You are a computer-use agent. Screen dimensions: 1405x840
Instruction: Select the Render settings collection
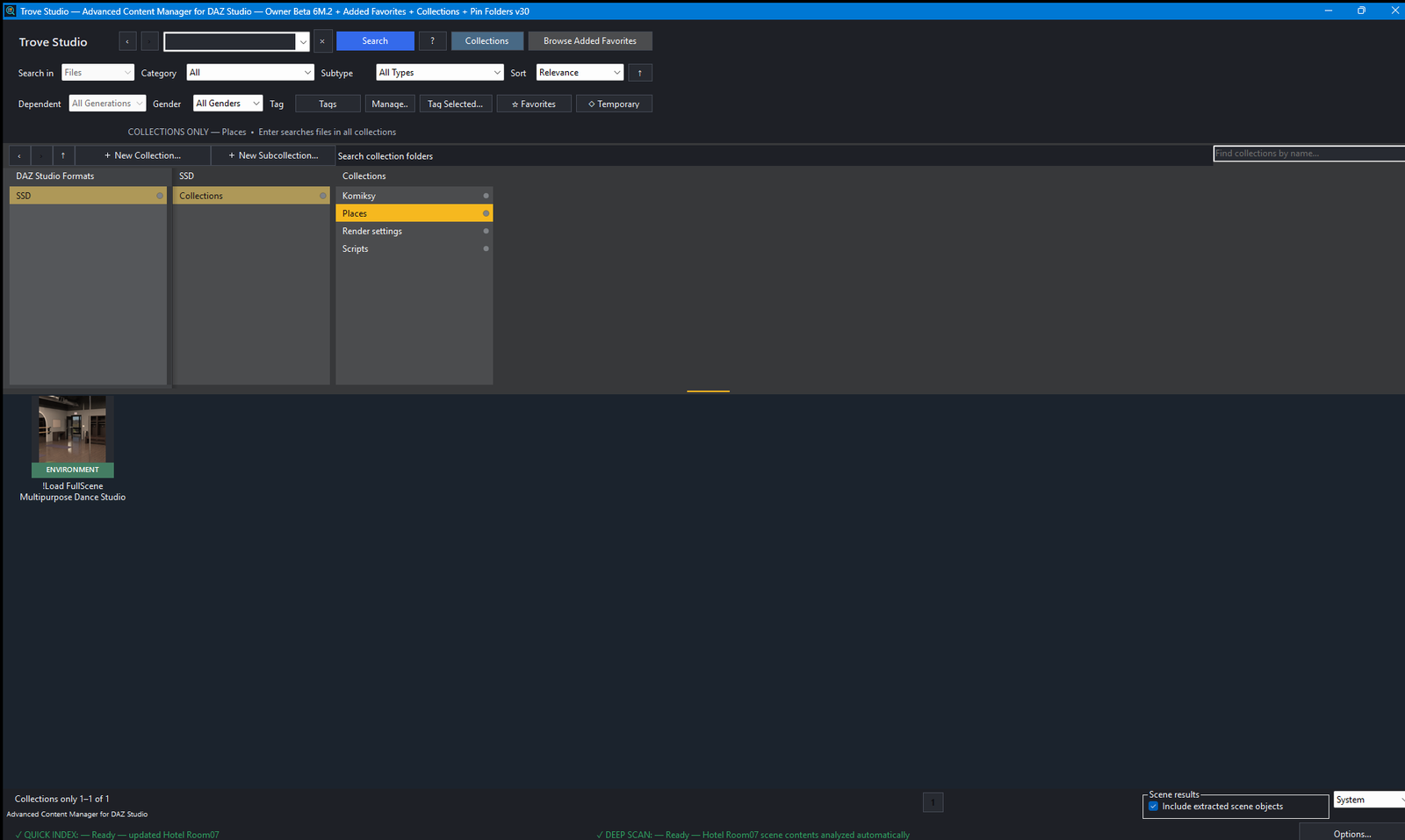[x=414, y=231]
